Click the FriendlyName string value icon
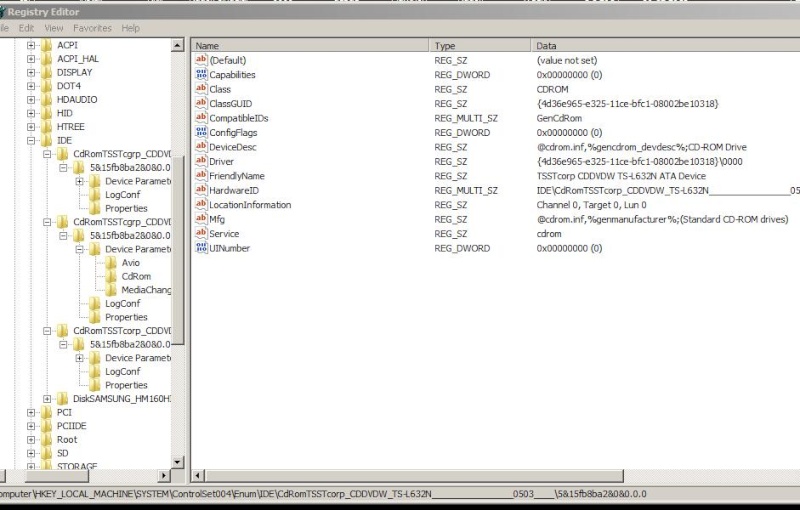 pos(201,175)
